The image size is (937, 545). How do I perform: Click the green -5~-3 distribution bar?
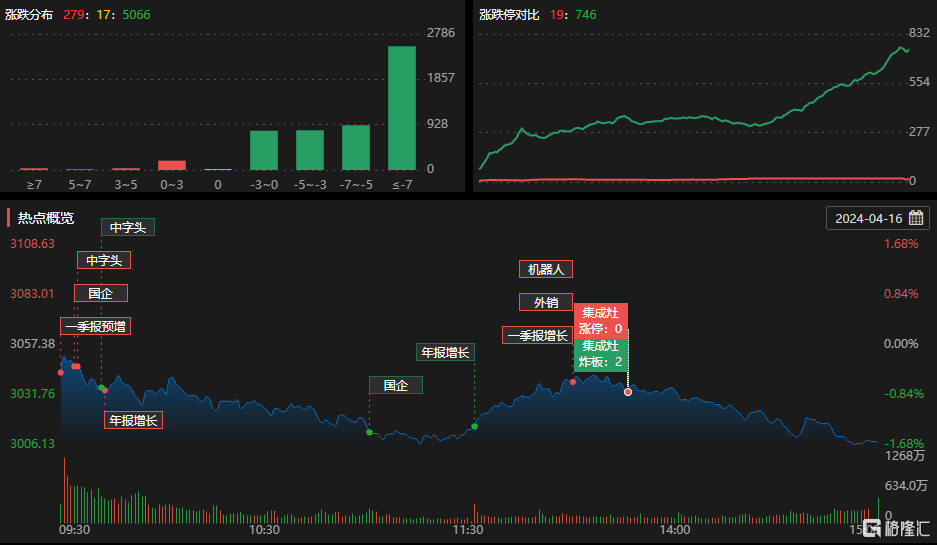310,150
